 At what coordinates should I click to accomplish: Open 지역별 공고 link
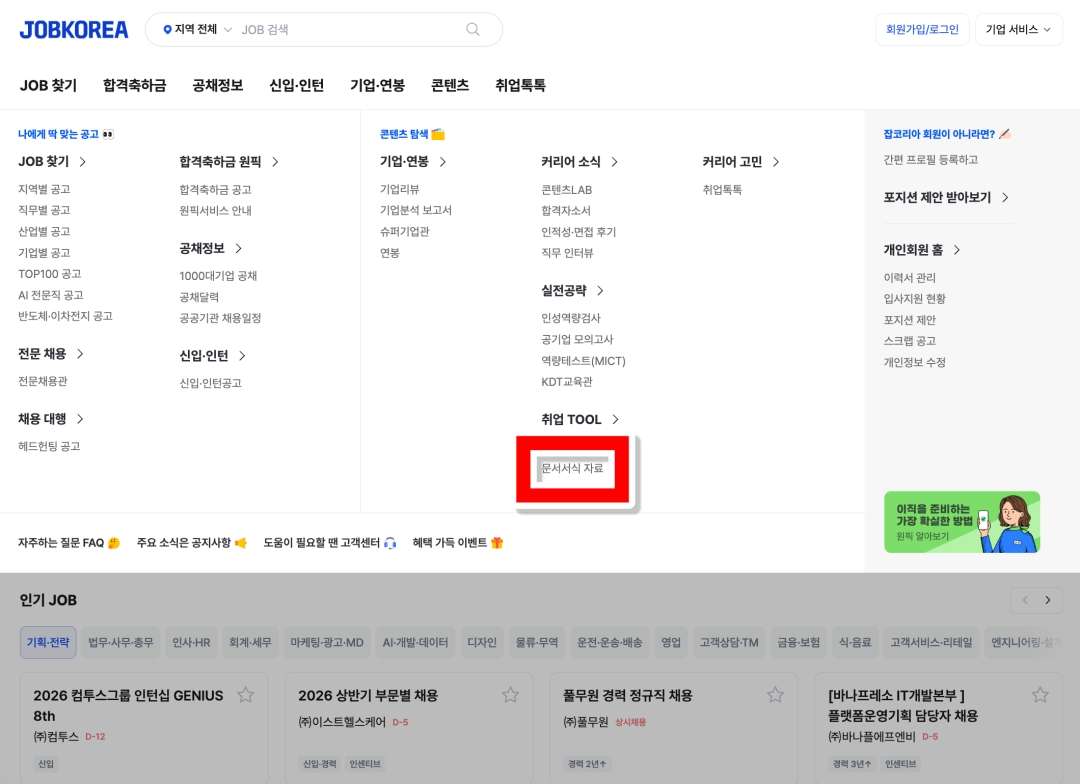(44, 189)
